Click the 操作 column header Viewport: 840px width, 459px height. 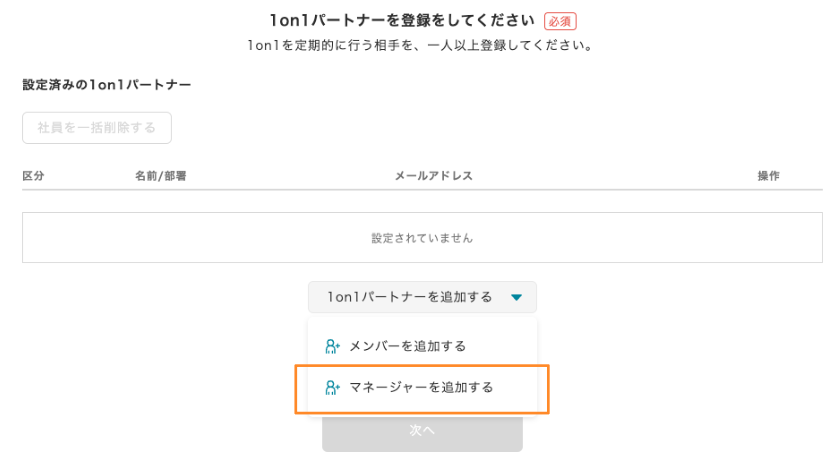(768, 176)
